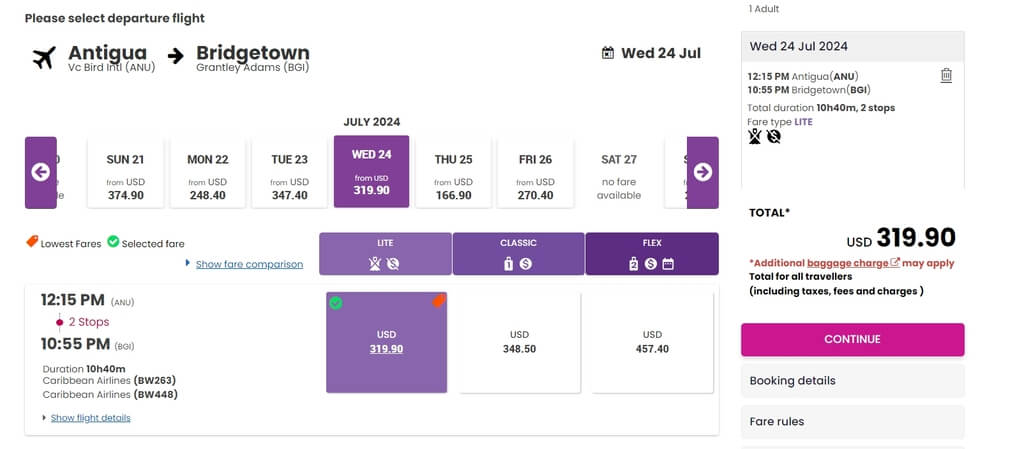Expand the Booking details section

(852, 380)
